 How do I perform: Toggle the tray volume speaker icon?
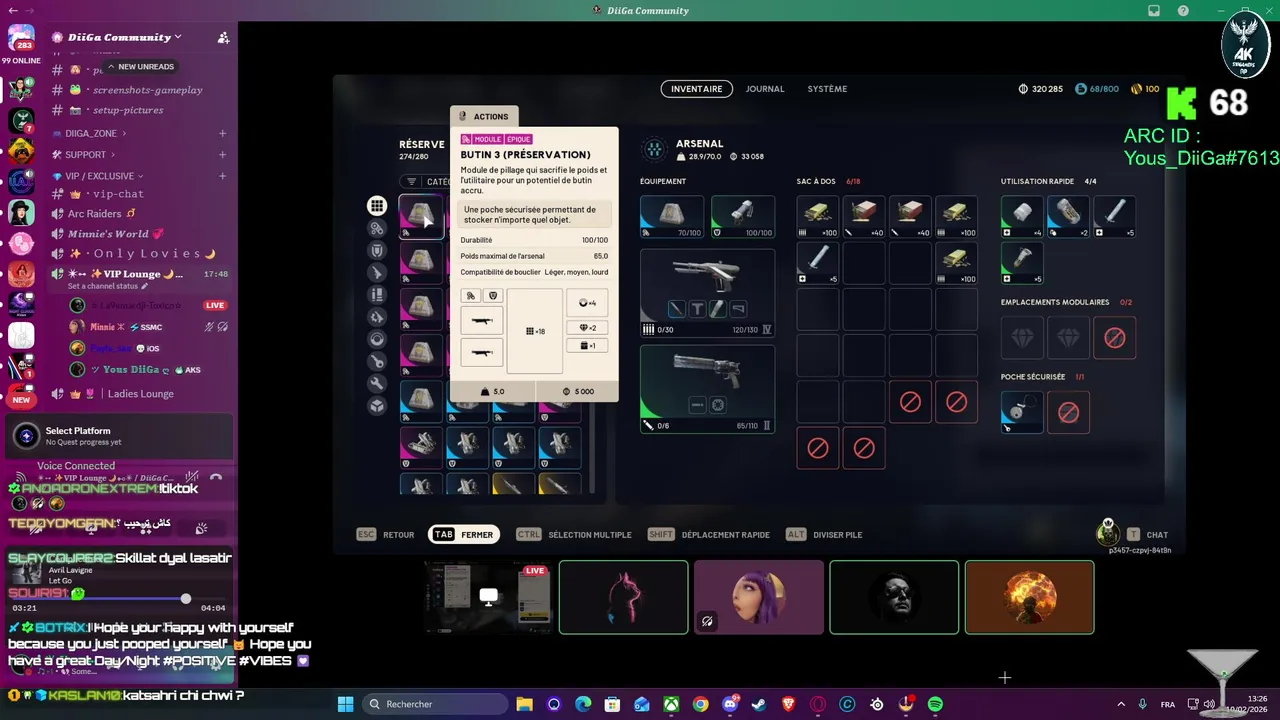pos(1209,704)
